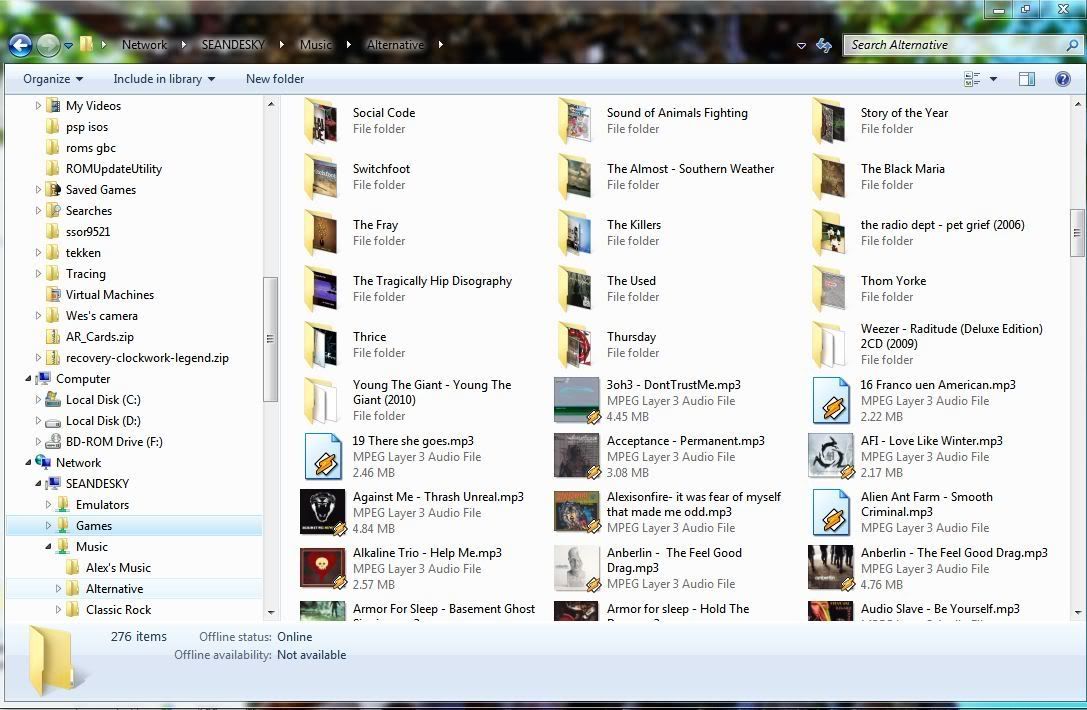This screenshot has width=1087, height=710.
Task: Click New folder button
Action: point(275,79)
